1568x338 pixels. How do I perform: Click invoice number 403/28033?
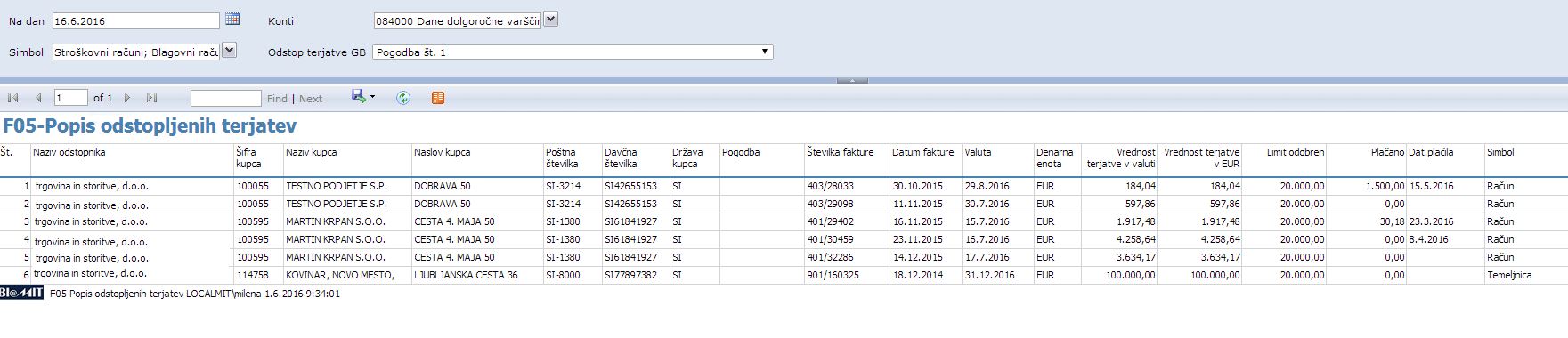coord(830,186)
